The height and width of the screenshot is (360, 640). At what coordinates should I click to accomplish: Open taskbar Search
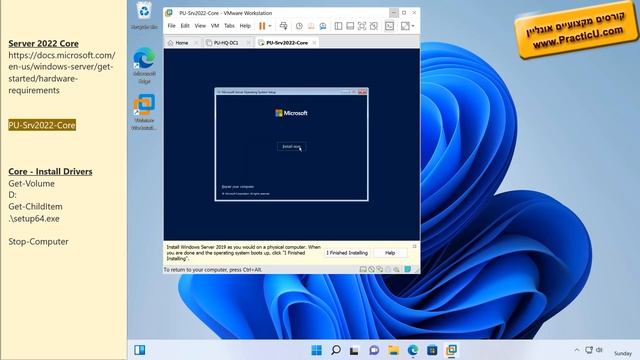pos(336,350)
